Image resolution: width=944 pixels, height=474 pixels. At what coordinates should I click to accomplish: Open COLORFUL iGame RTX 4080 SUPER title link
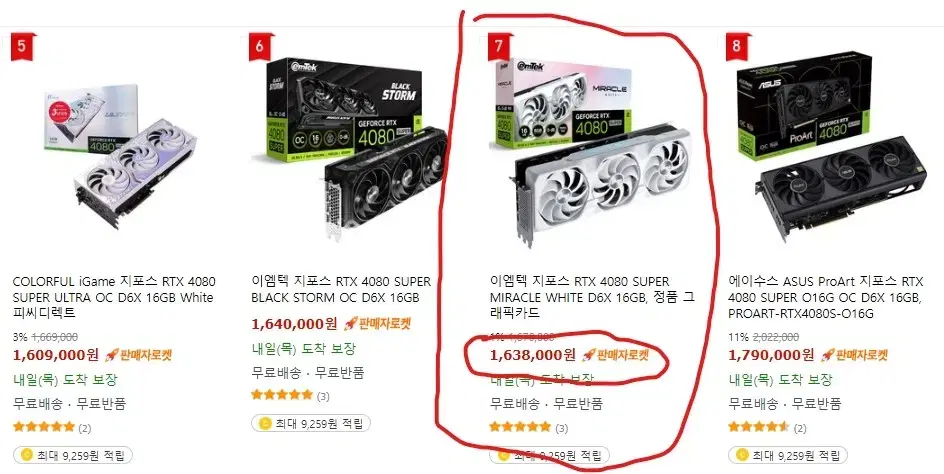point(114,298)
